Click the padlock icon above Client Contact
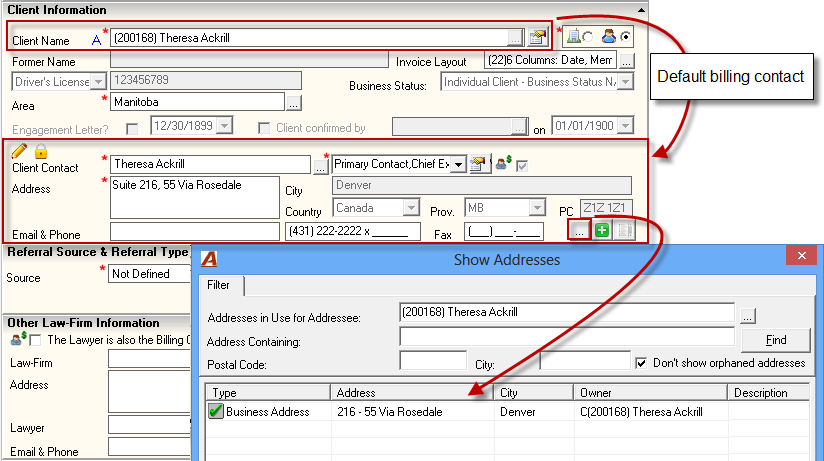This screenshot has width=824, height=461. (41, 151)
